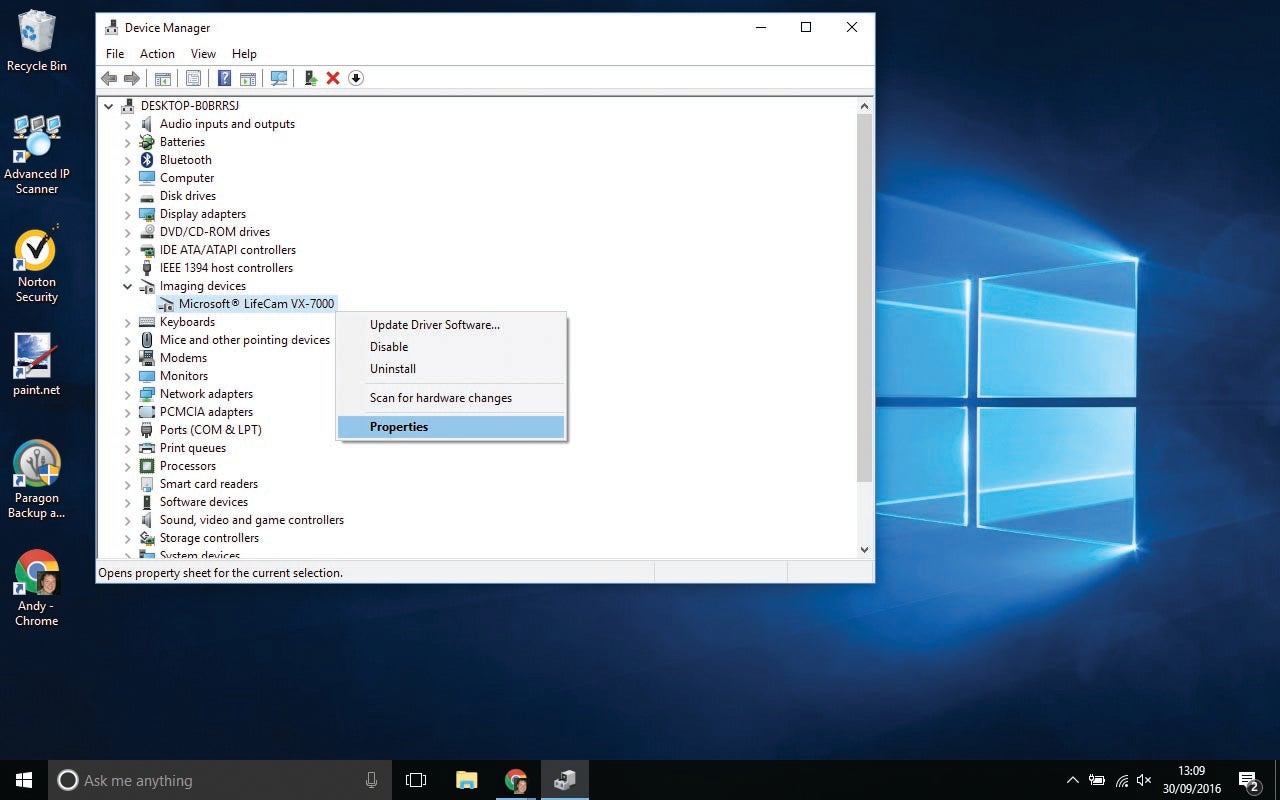Click the scan for hardware changes toolbar icon
This screenshot has height=800, width=1280.
point(279,78)
